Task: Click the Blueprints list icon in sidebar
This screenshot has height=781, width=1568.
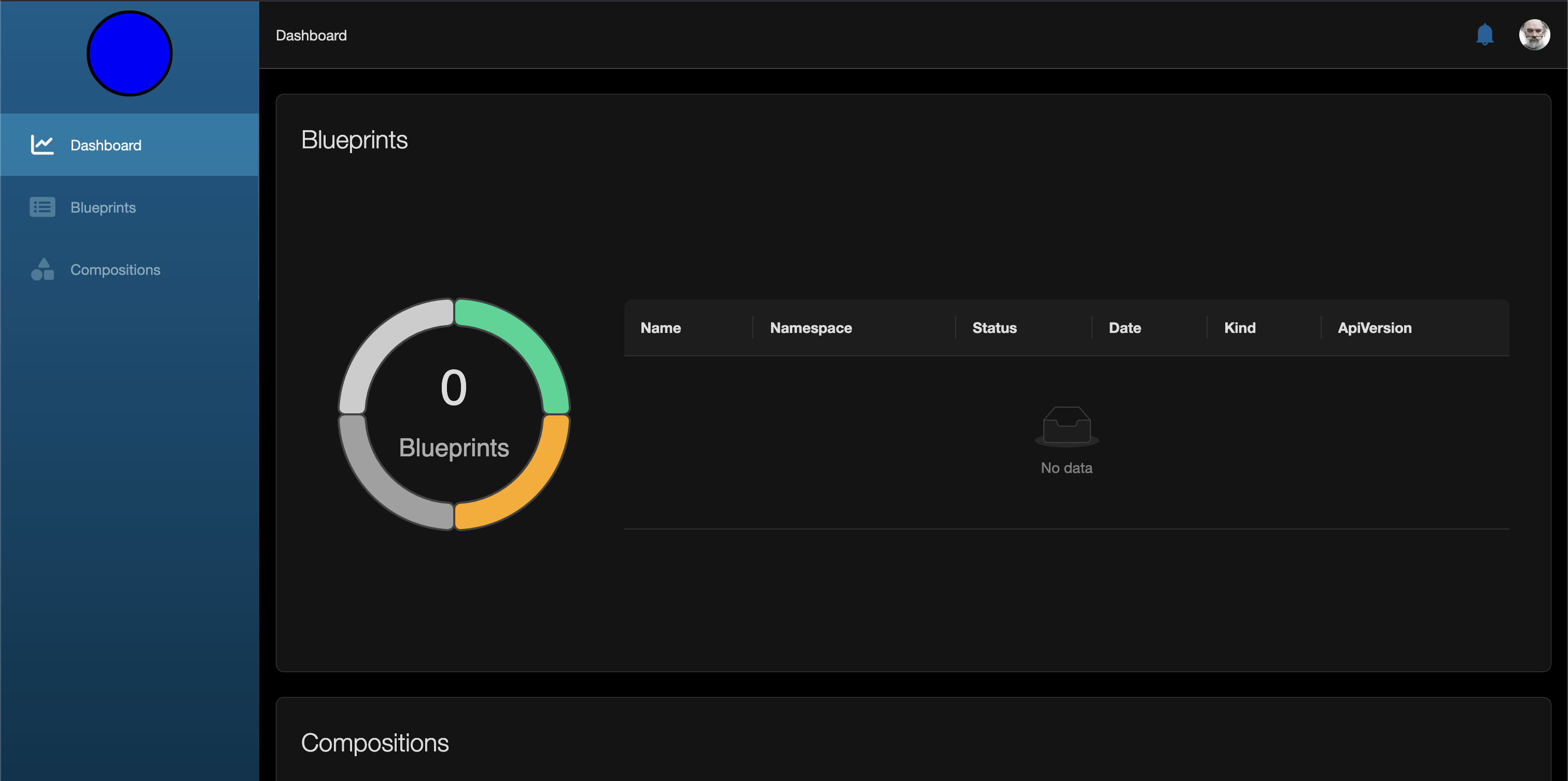Action: [41, 207]
